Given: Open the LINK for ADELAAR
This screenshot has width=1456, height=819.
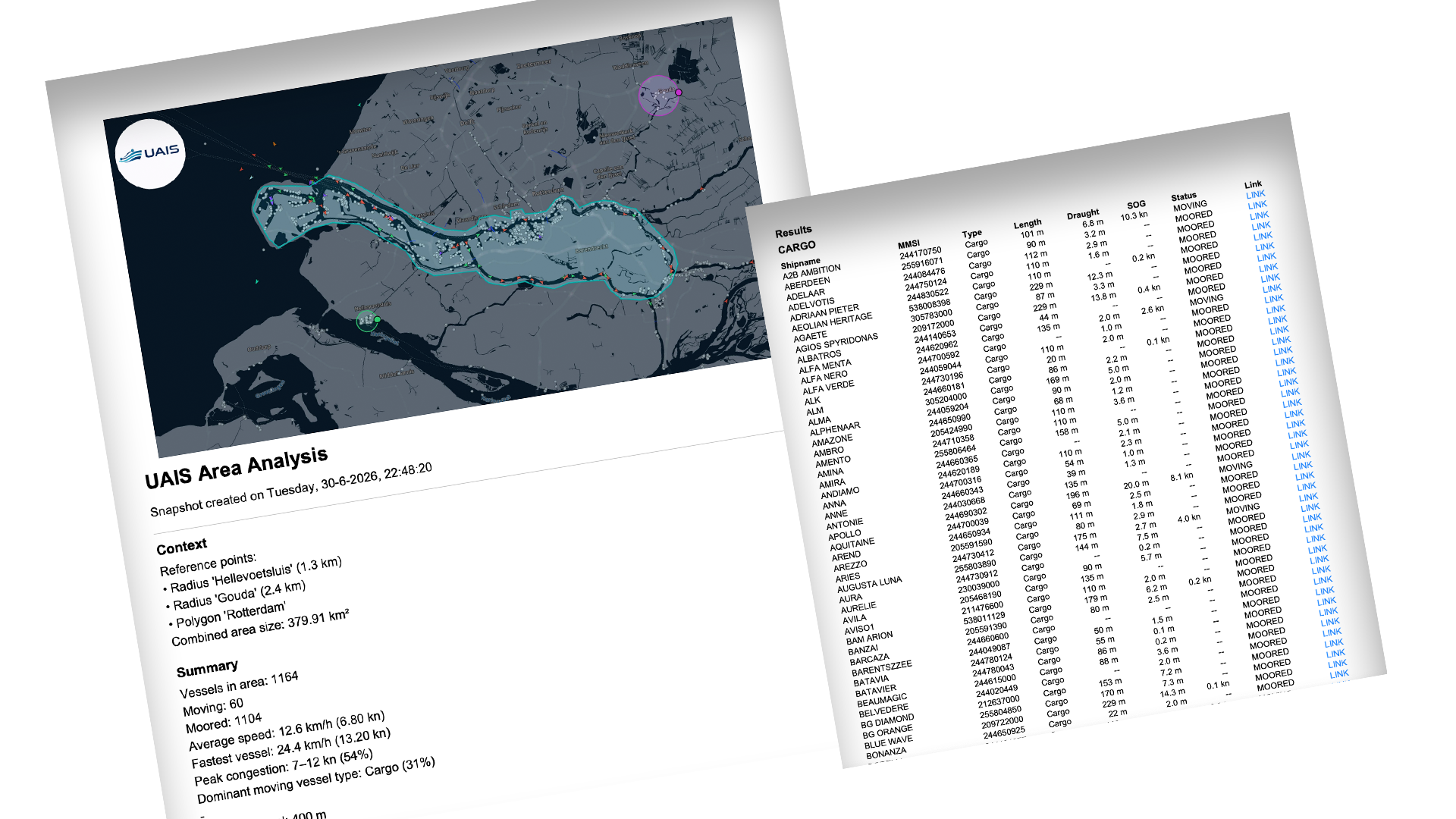Looking at the screenshot, I should (x=1259, y=216).
